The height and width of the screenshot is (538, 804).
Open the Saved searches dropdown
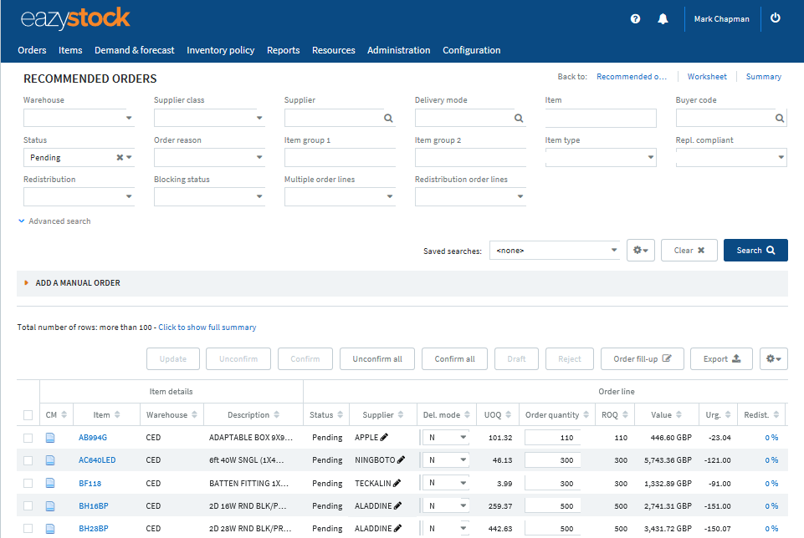[555, 250]
